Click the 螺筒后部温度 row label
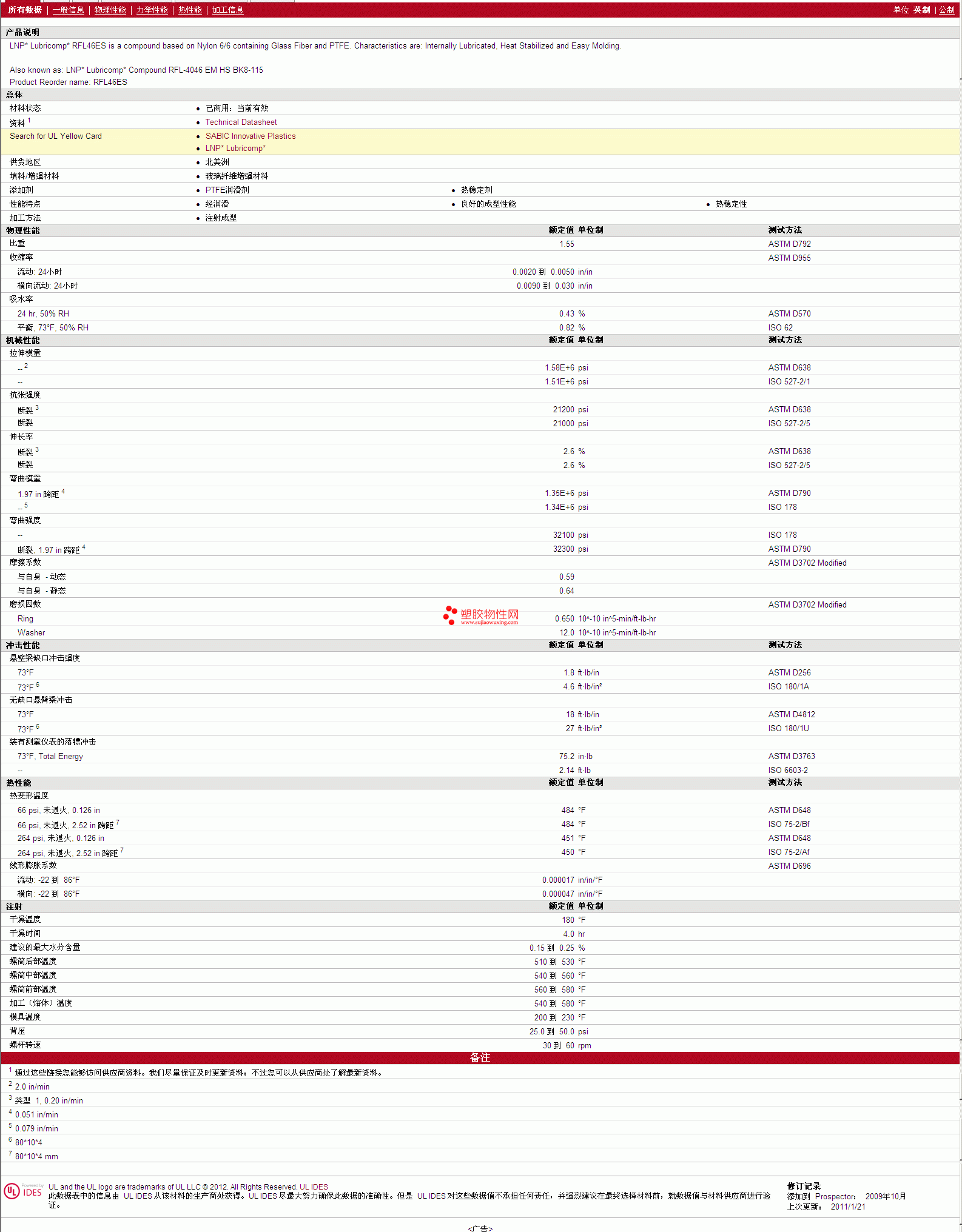Screen dimensions: 962x1232 click(33, 961)
